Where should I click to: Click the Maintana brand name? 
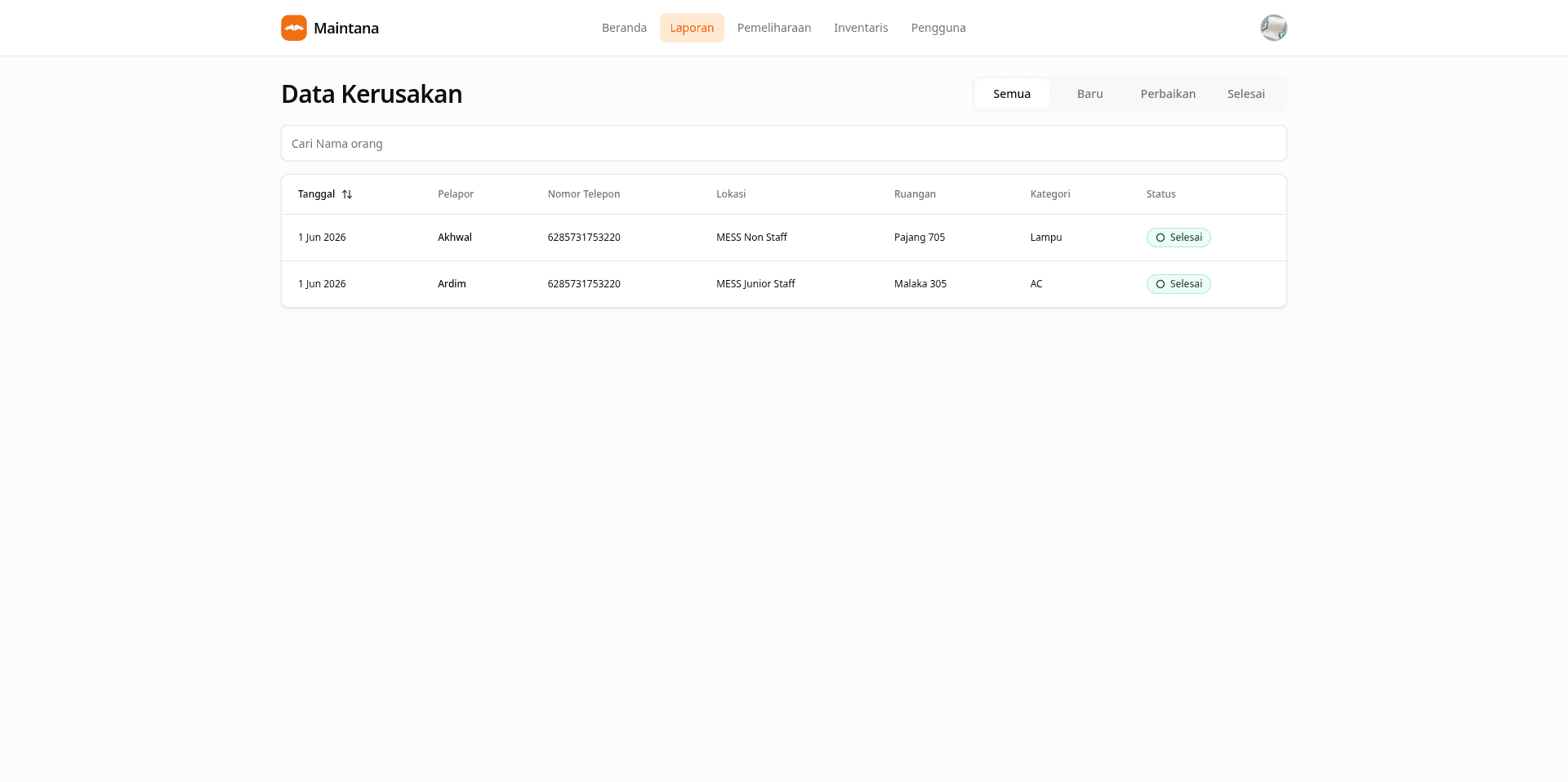pos(346,28)
